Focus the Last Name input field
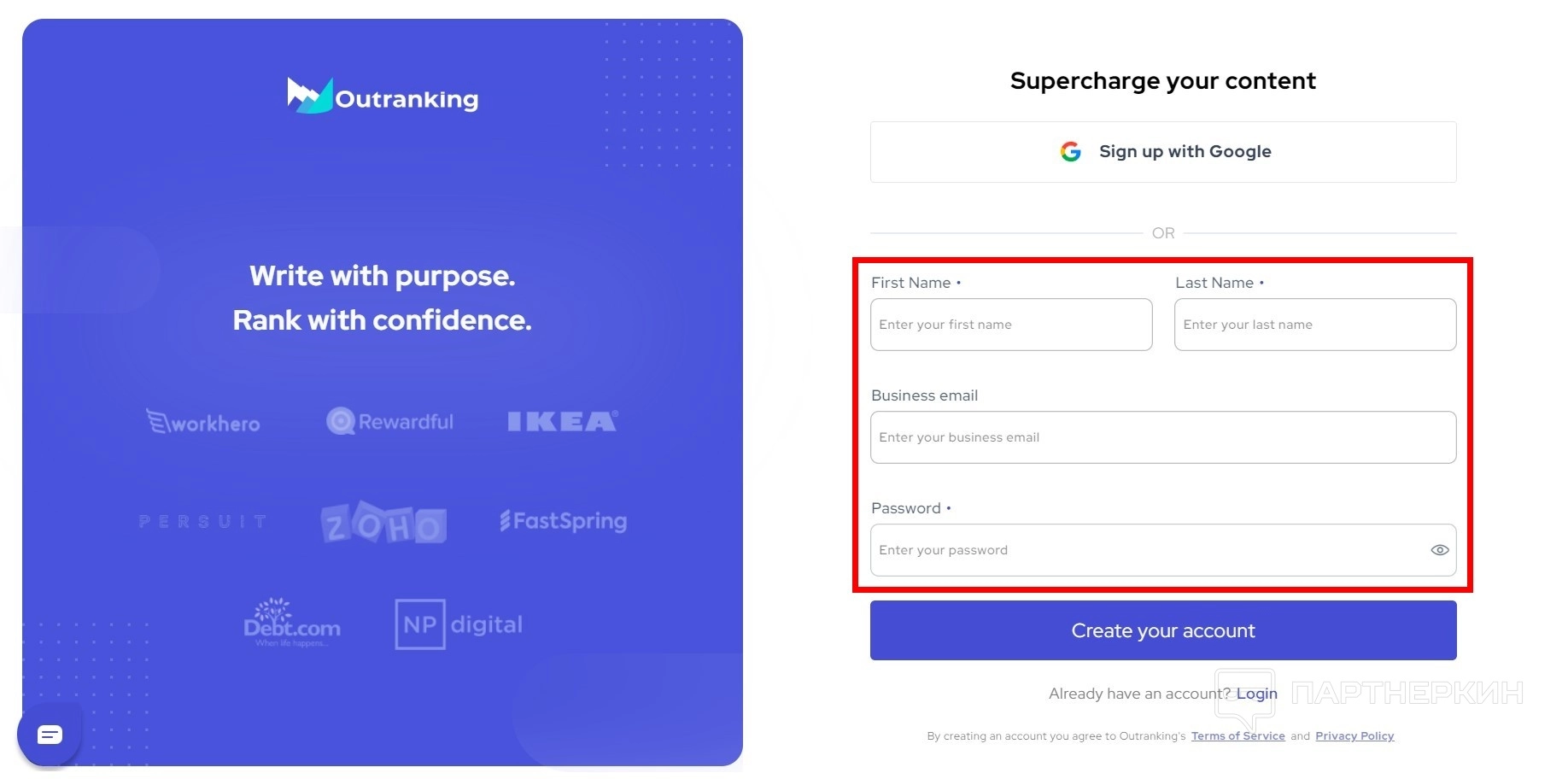 click(1315, 325)
